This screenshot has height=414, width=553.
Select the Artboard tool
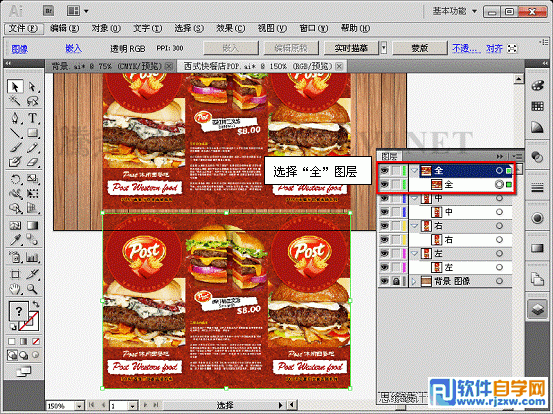[15, 274]
